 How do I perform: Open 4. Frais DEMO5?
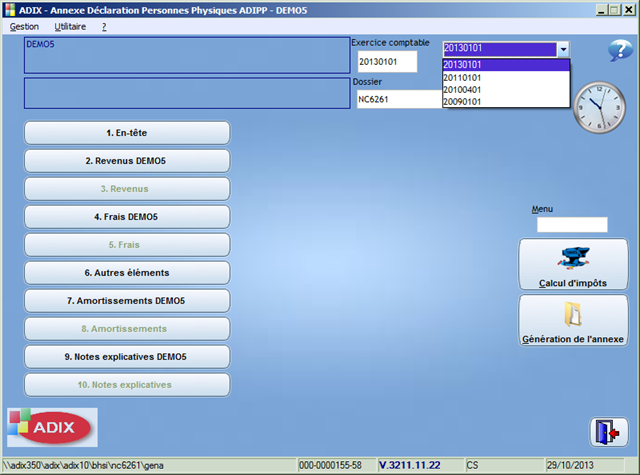pos(127,217)
